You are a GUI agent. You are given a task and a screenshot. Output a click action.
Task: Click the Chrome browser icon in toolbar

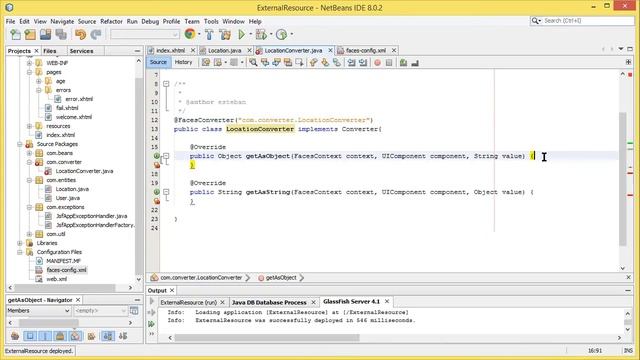[x=190, y=34]
